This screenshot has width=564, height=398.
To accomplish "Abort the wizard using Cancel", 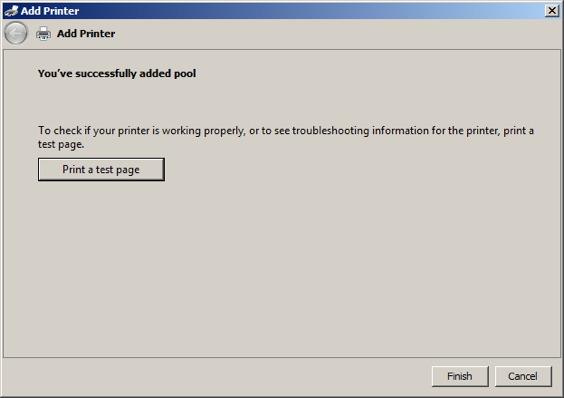I will pos(523,376).
